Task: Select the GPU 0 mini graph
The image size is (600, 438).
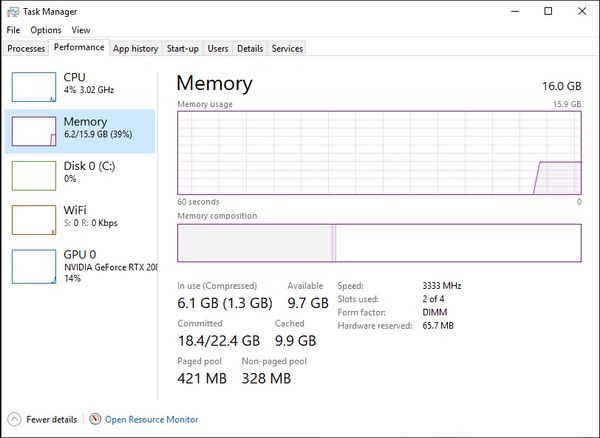Action: pyautogui.click(x=34, y=267)
